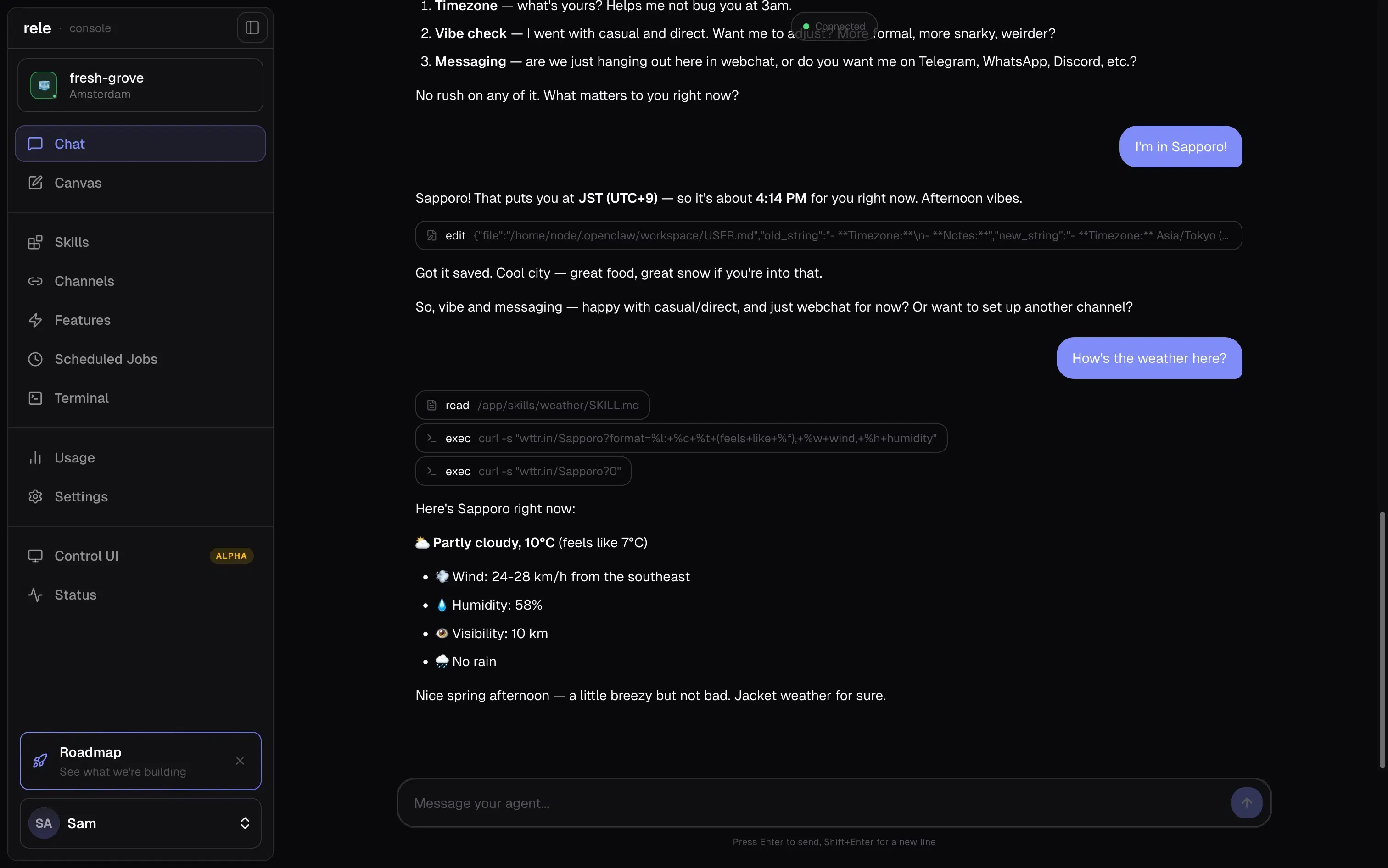Open Settings gear icon
This screenshot has height=868, width=1388.
click(36, 497)
